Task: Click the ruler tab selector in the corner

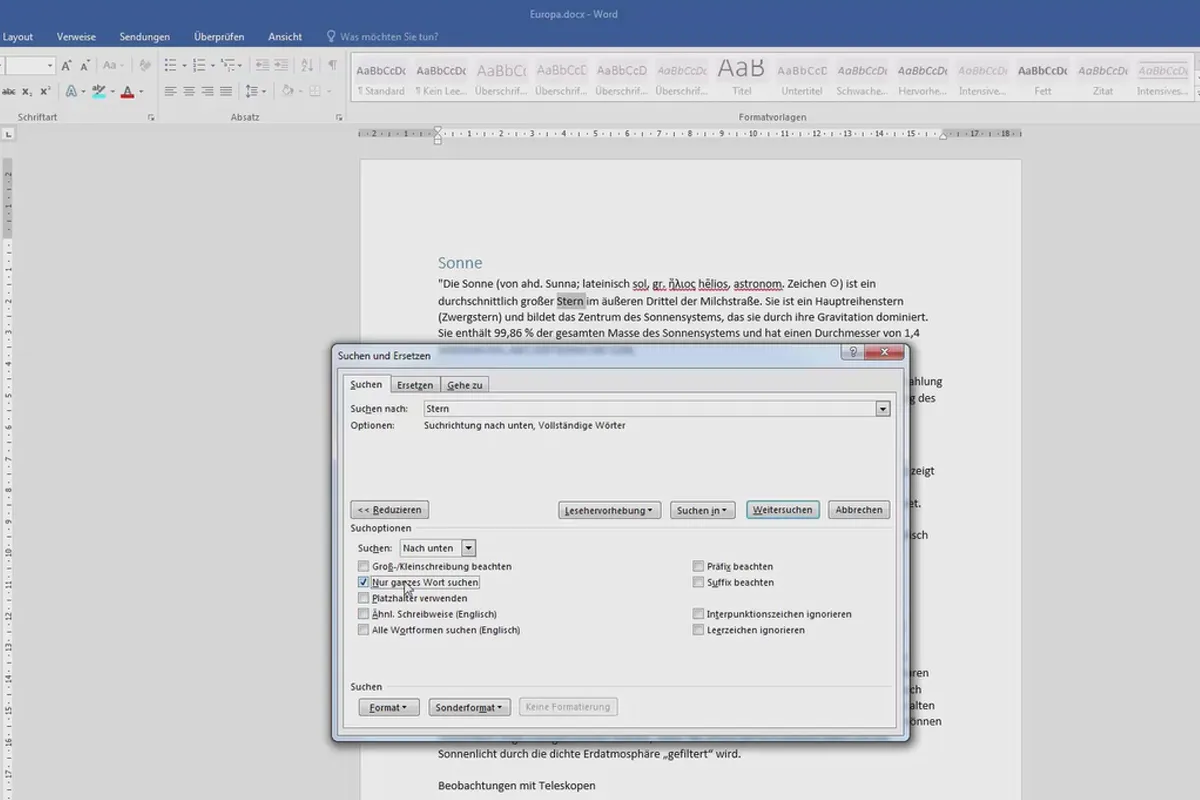Action: [x=9, y=132]
